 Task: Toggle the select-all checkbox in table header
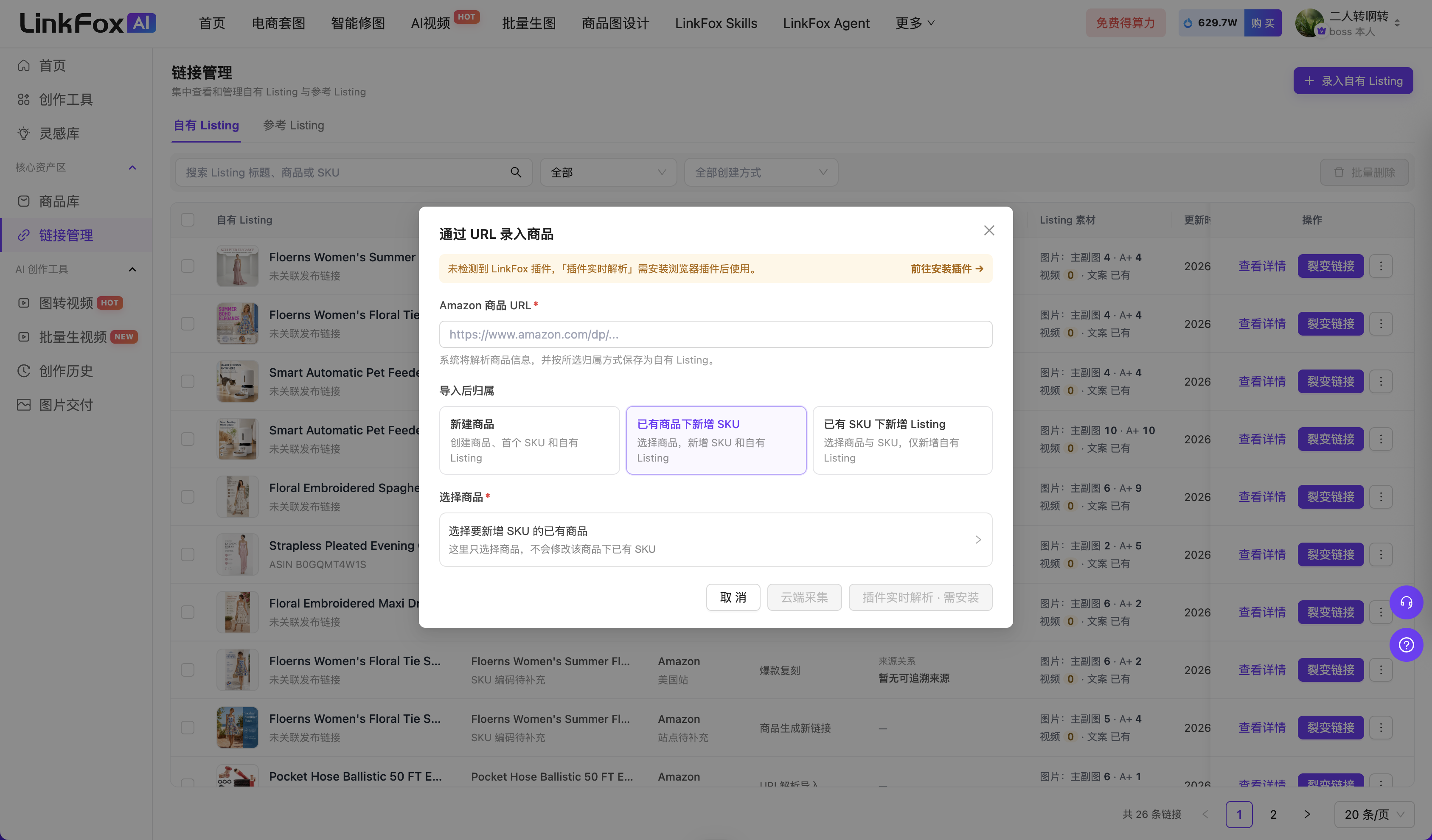point(188,220)
